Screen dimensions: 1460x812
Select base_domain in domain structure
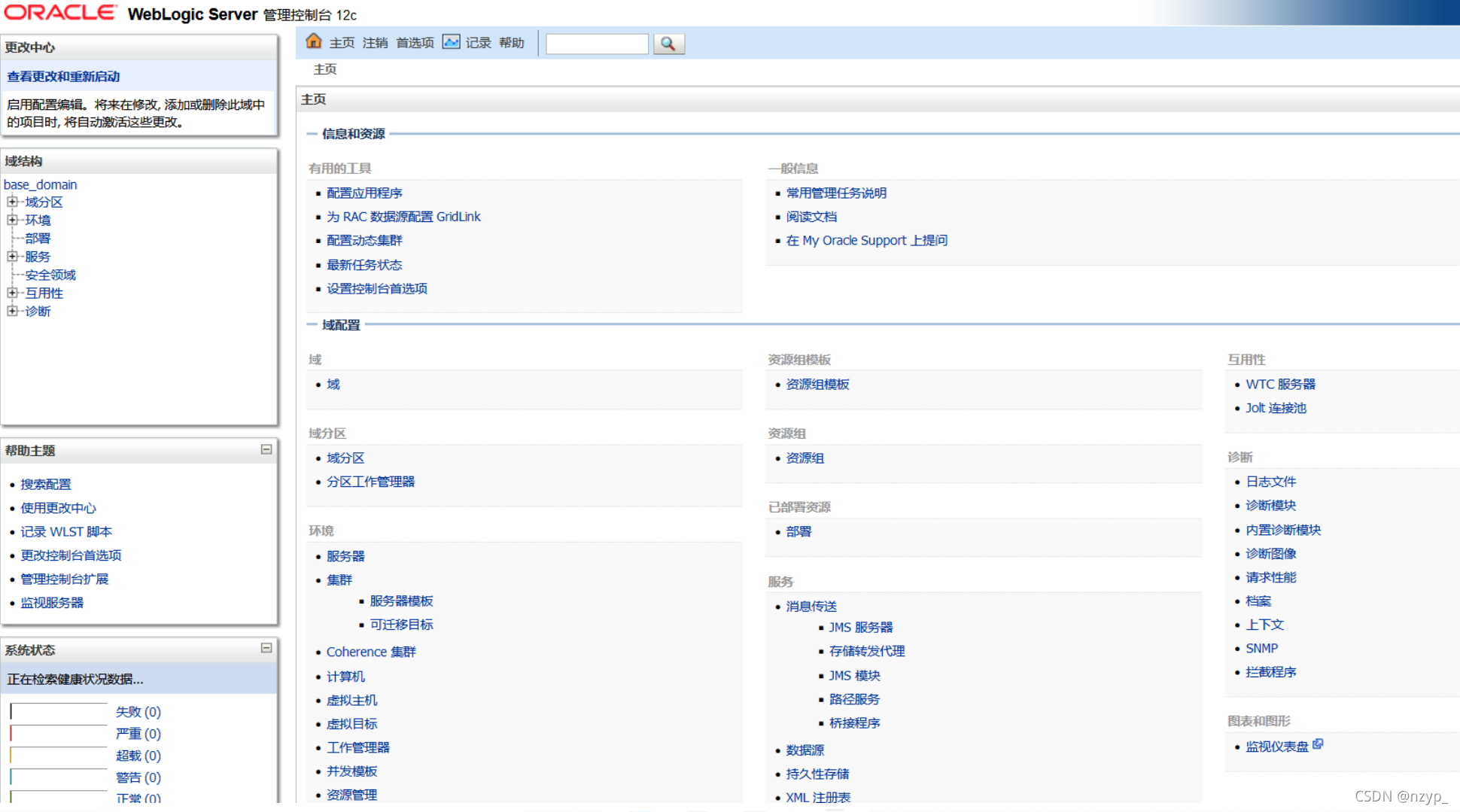[41, 184]
